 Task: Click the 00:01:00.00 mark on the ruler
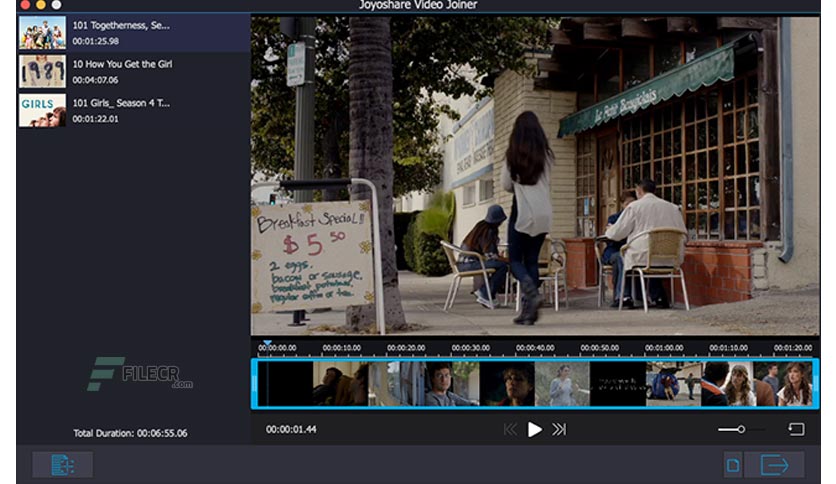tap(664, 348)
